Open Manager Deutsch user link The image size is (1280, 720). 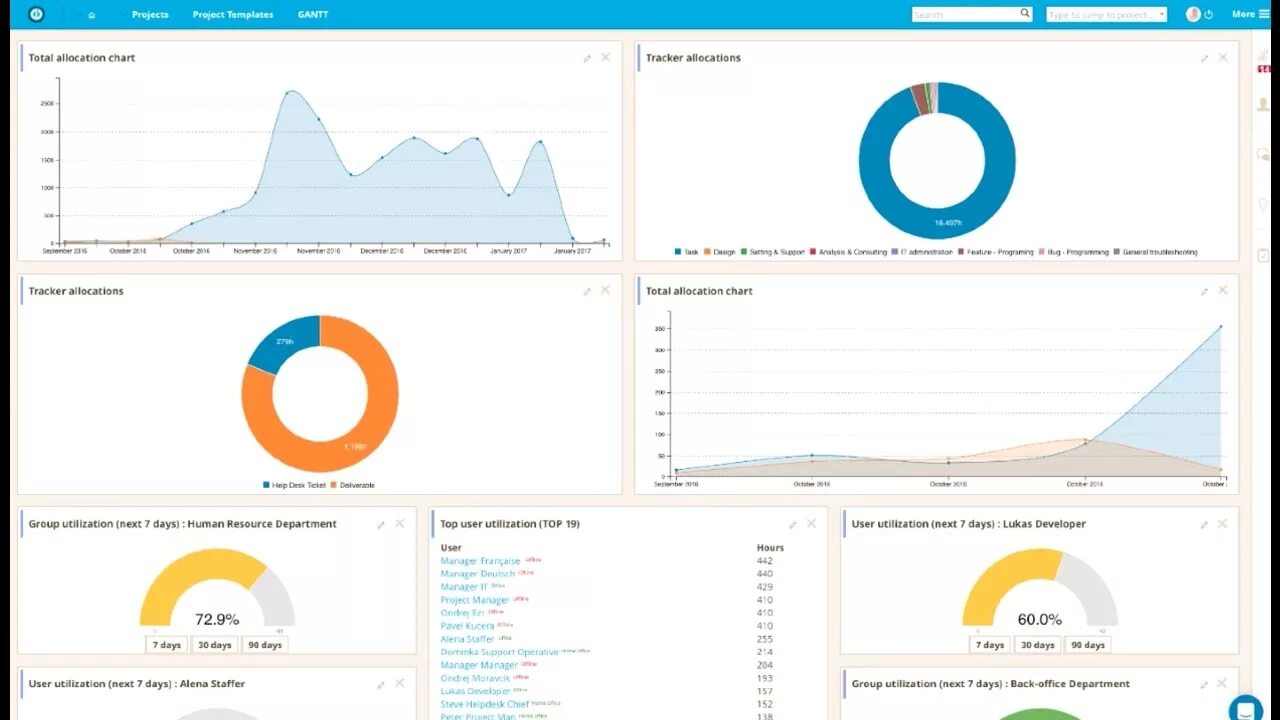pos(478,574)
